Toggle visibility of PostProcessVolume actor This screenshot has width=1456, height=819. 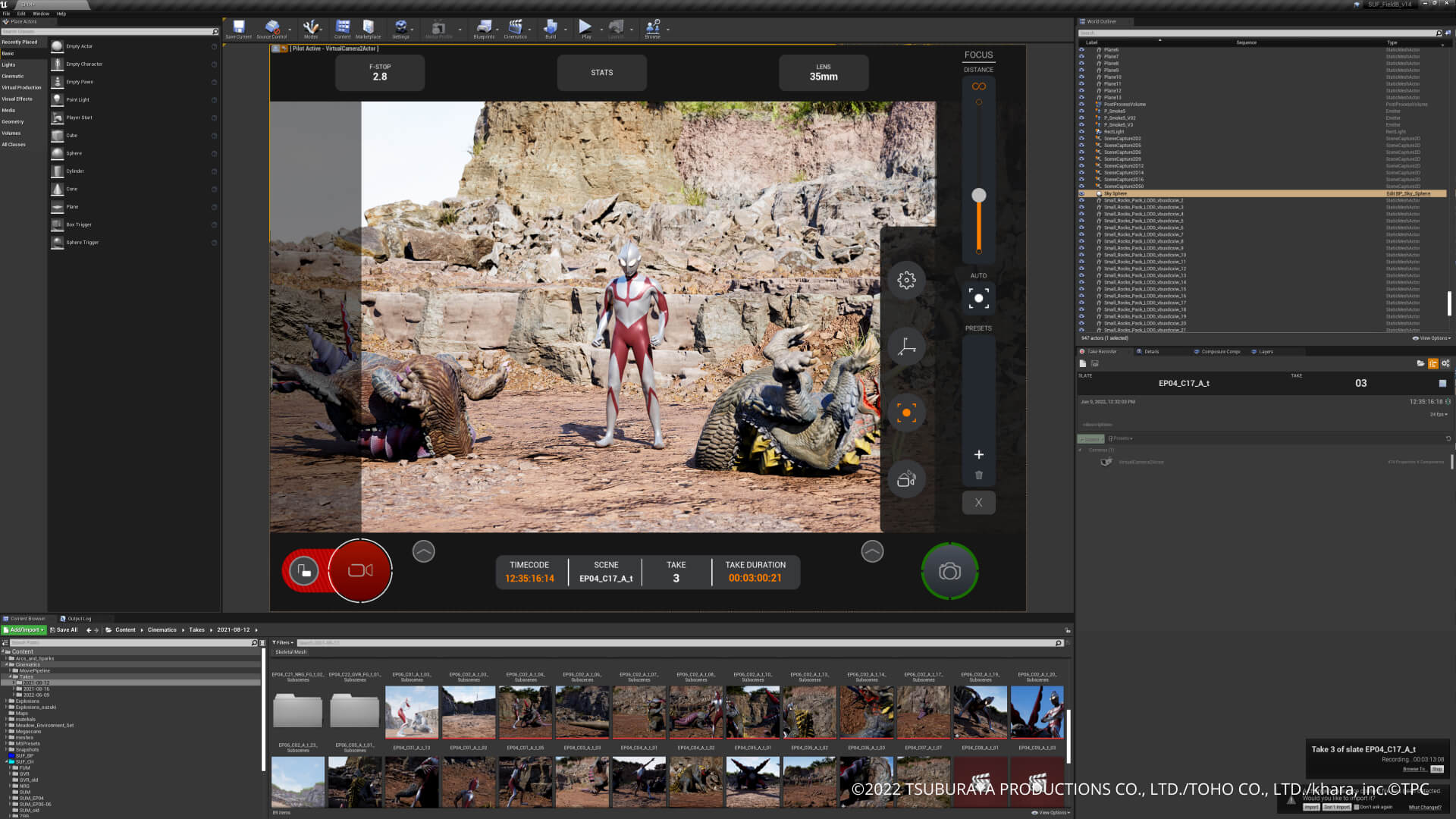(1082, 105)
